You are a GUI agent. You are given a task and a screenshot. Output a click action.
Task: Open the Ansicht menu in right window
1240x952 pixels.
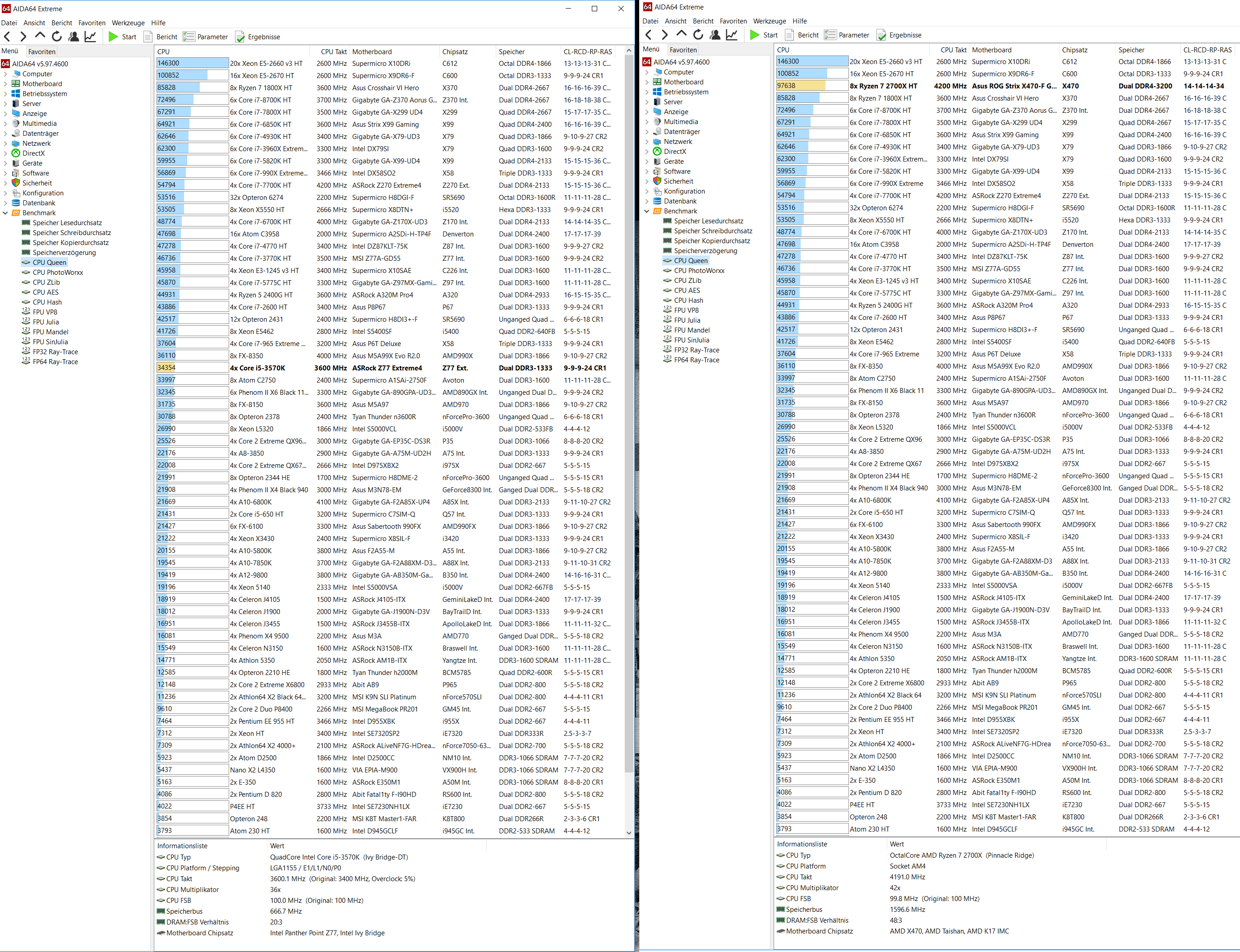click(x=675, y=21)
